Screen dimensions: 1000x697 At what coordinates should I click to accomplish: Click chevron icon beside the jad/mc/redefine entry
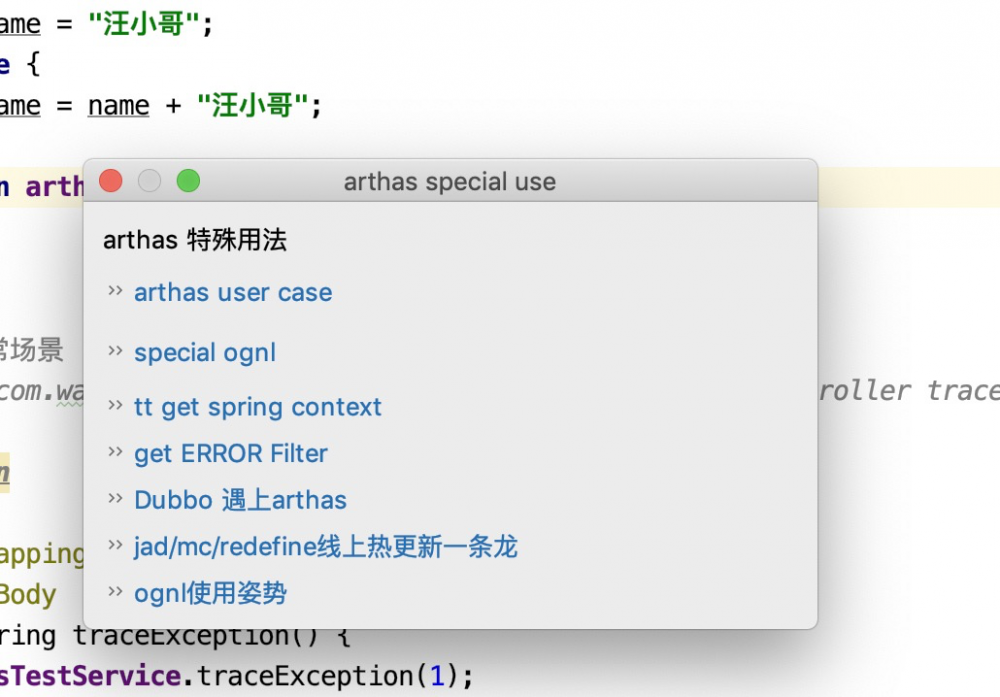point(116,545)
